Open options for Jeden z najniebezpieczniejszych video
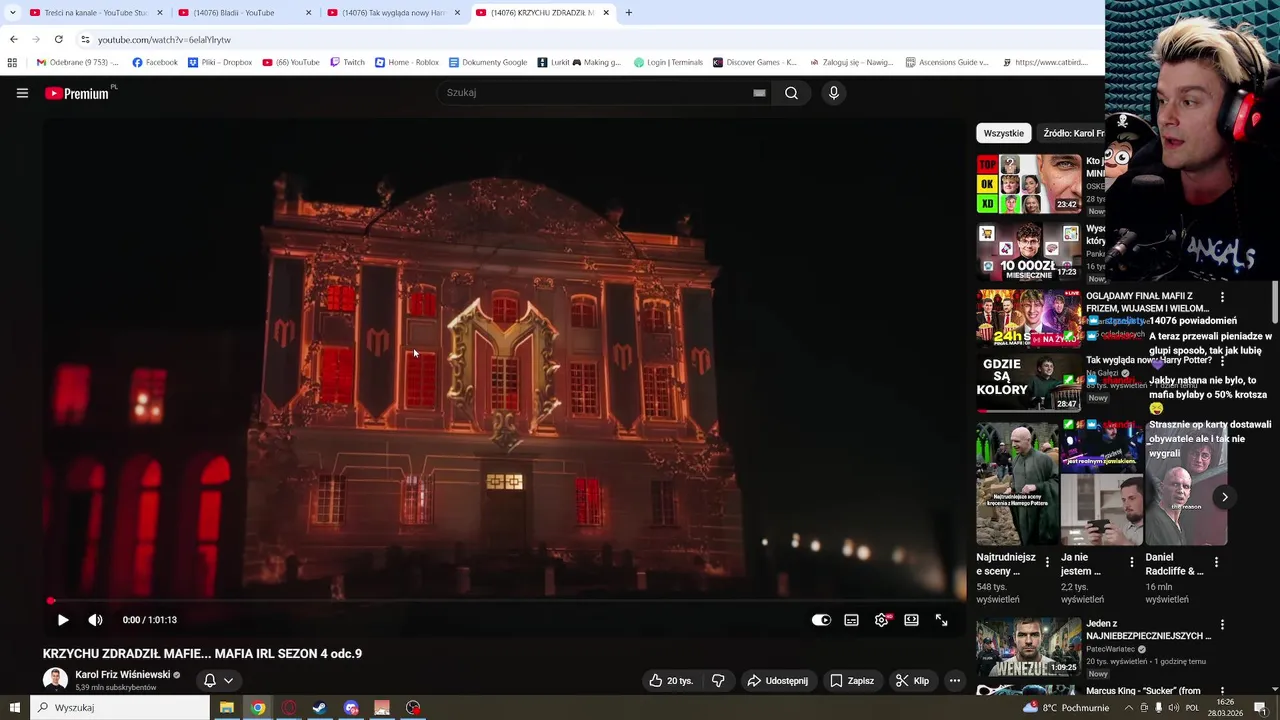 [x=1222, y=625]
